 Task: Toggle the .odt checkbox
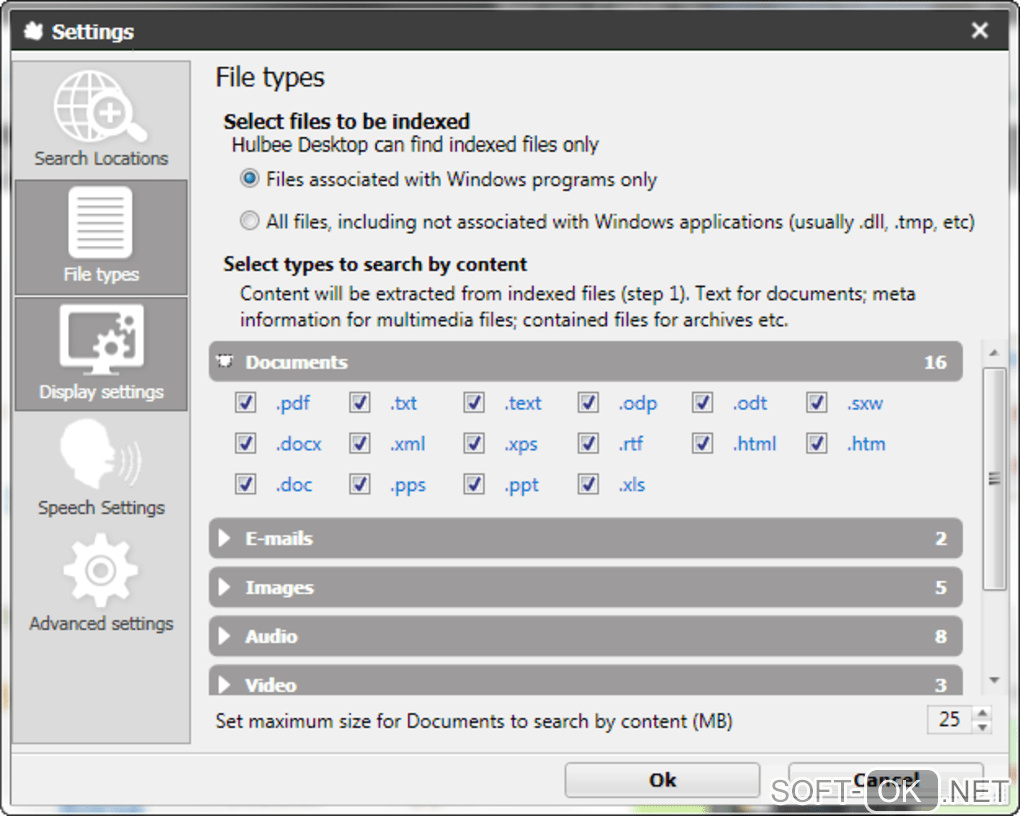pyautogui.click(x=703, y=403)
